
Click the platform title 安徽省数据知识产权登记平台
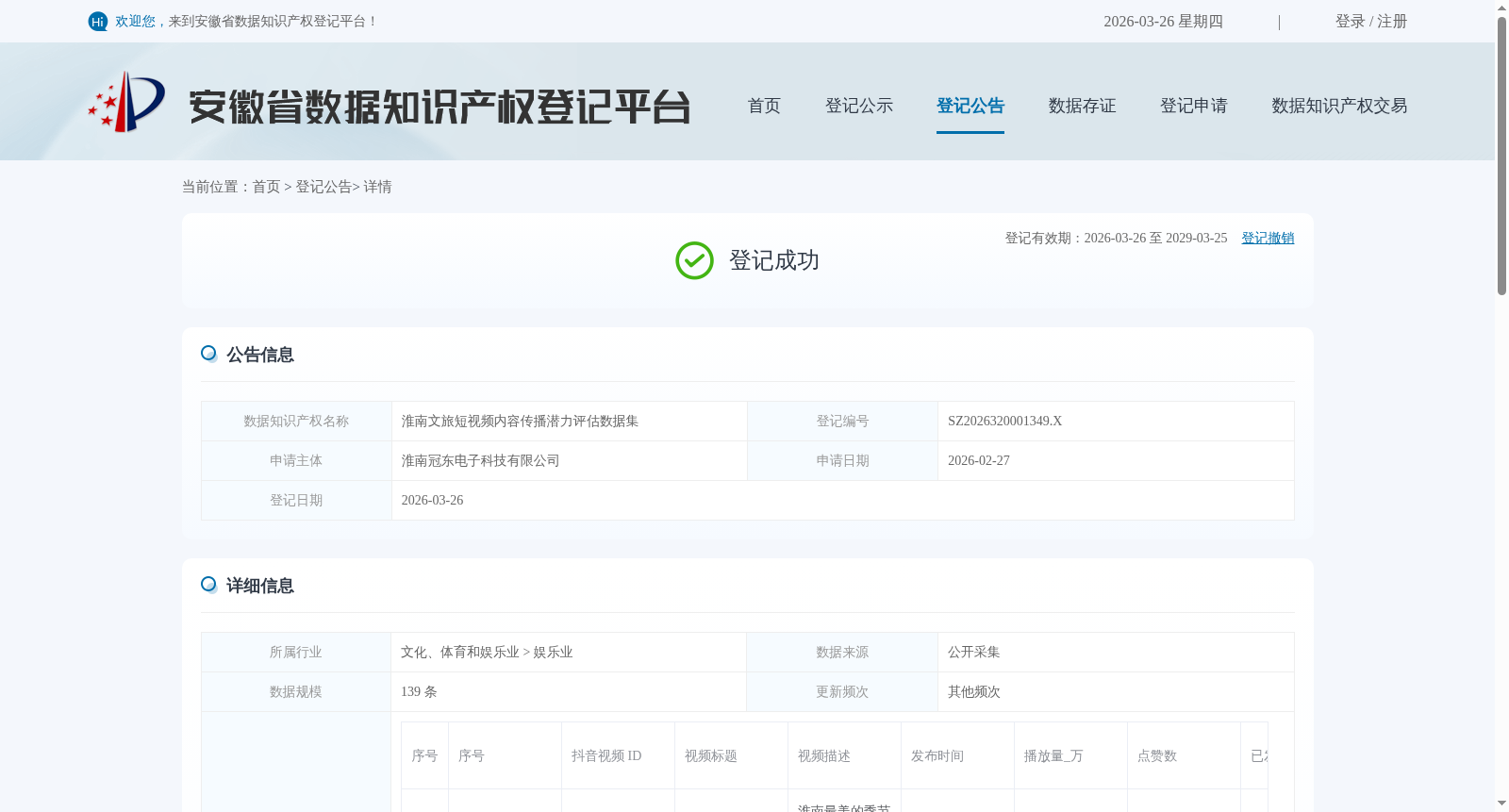(x=439, y=107)
